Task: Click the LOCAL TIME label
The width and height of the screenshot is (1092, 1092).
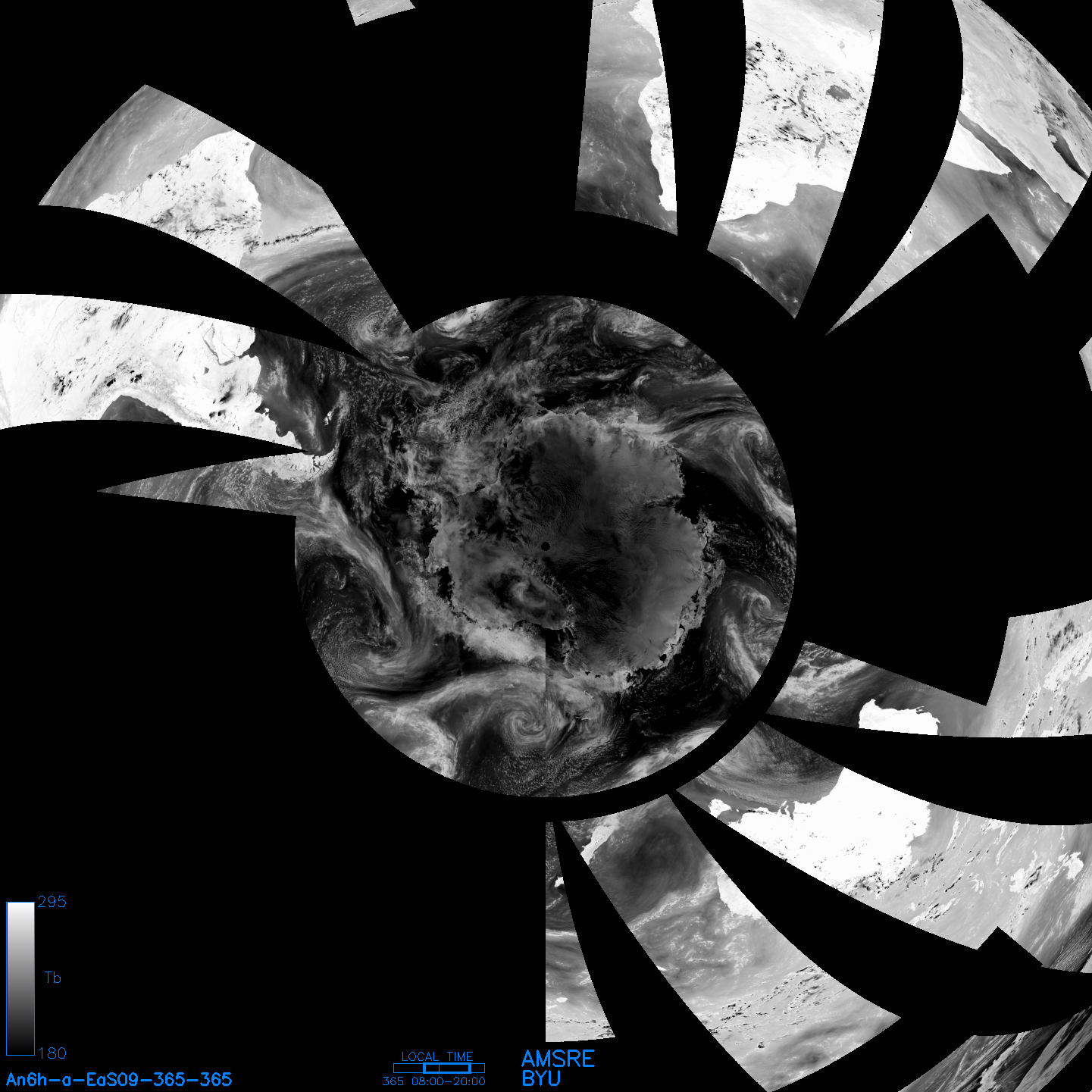Action: click(x=437, y=1056)
